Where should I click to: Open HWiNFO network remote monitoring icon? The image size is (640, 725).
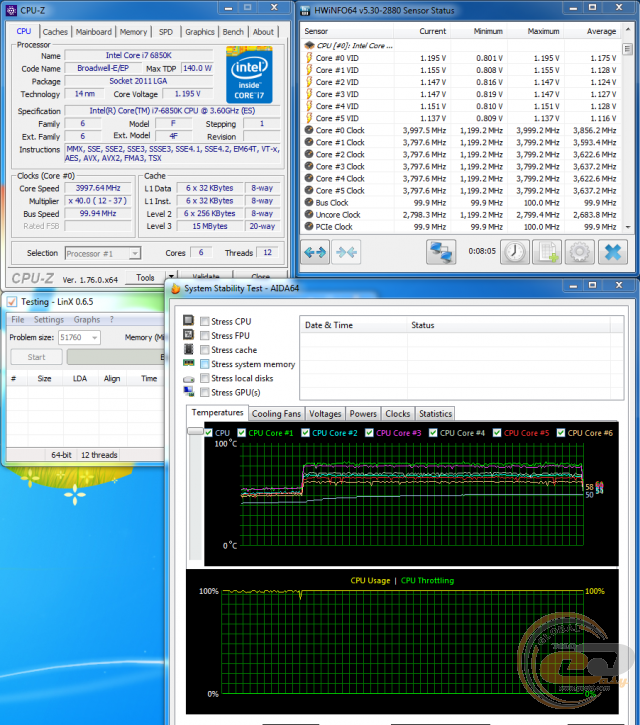(441, 252)
